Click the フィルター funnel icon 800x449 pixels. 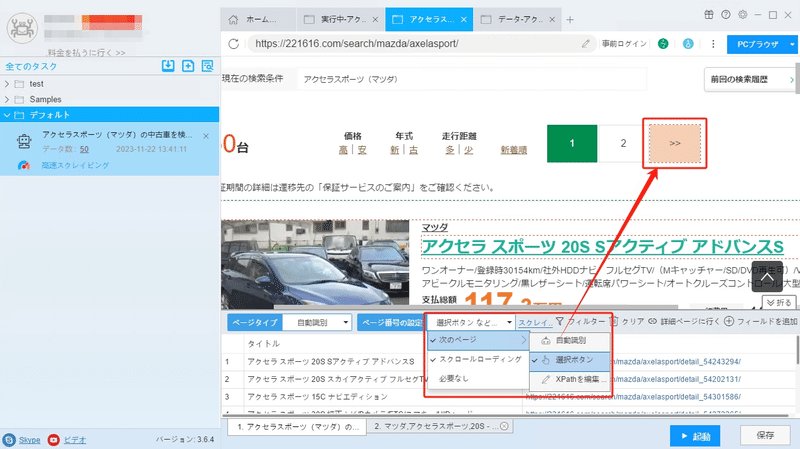click(560, 321)
